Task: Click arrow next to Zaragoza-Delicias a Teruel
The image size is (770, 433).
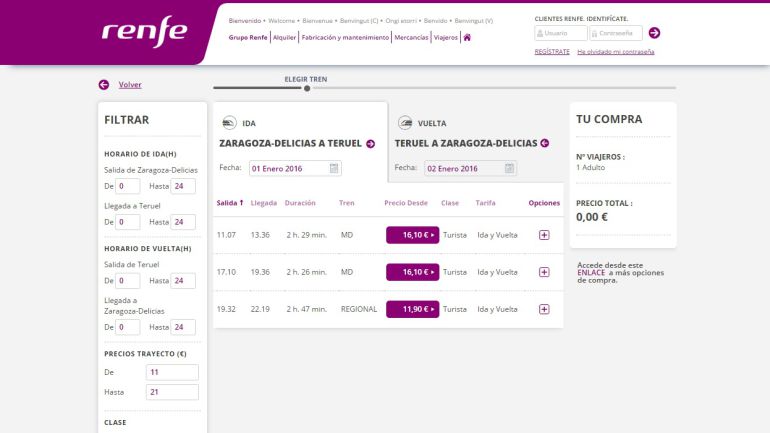Action: [371, 144]
